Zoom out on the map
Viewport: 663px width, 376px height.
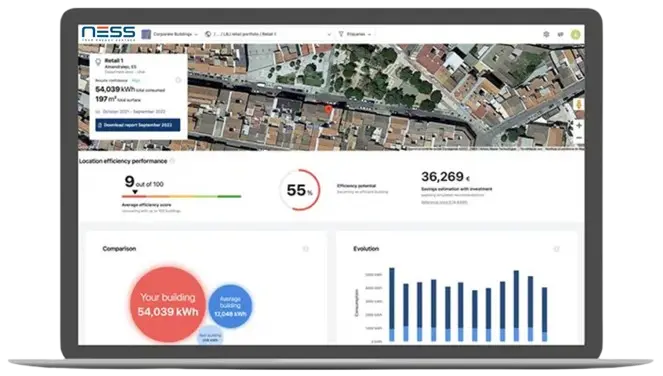(579, 138)
